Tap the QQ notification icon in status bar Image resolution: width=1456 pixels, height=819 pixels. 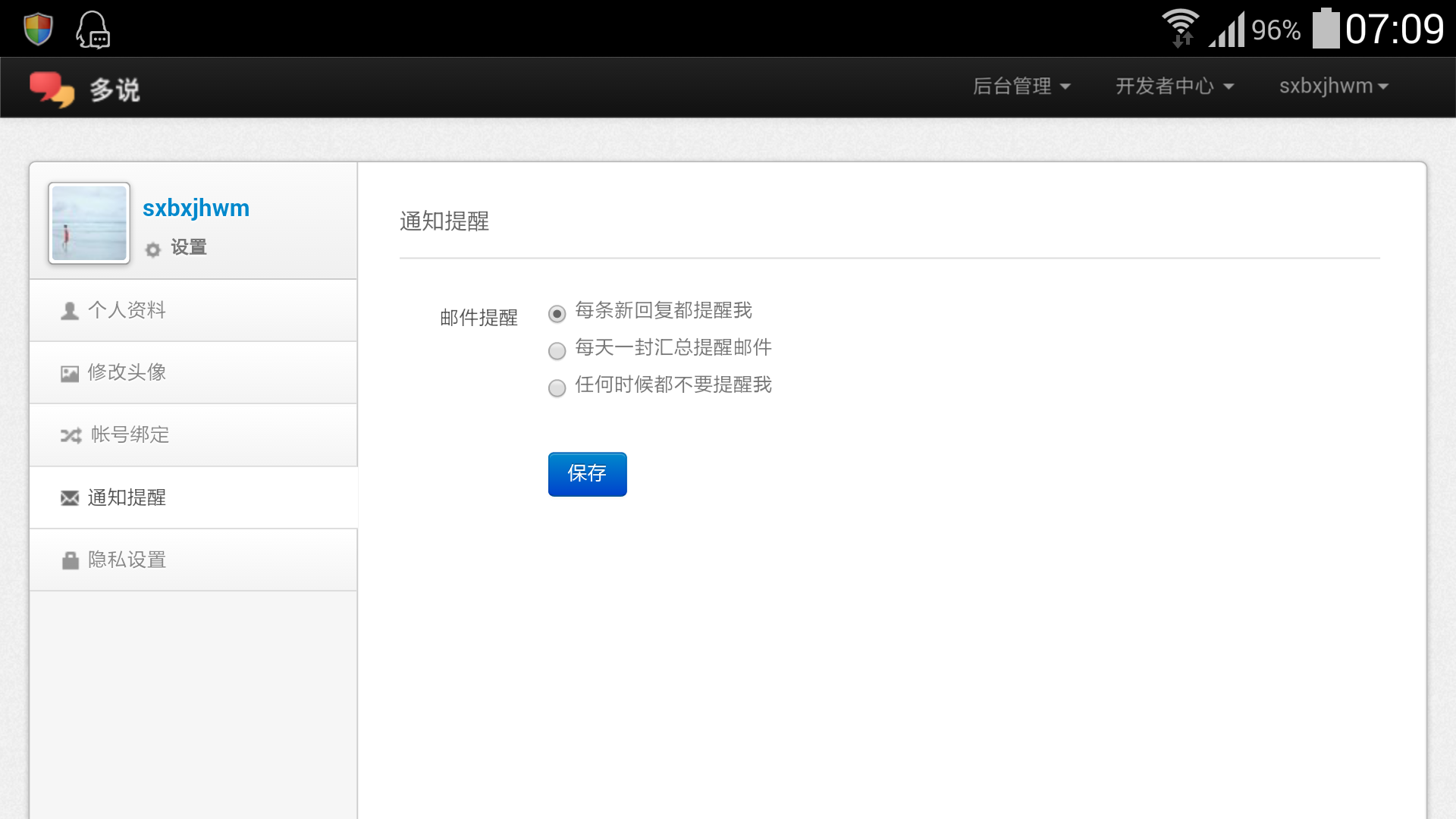click(x=93, y=30)
